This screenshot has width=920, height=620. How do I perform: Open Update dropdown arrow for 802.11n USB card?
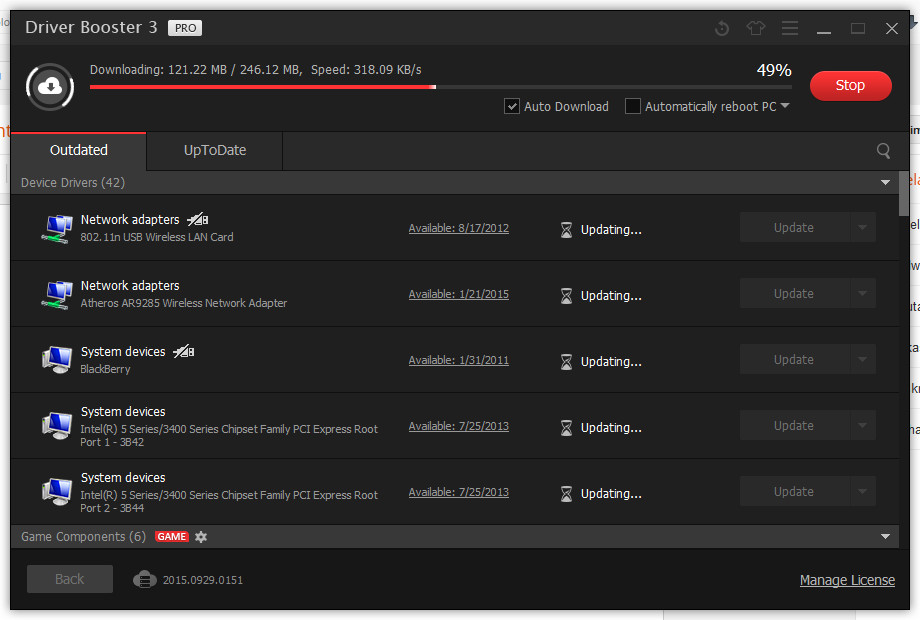tap(862, 228)
